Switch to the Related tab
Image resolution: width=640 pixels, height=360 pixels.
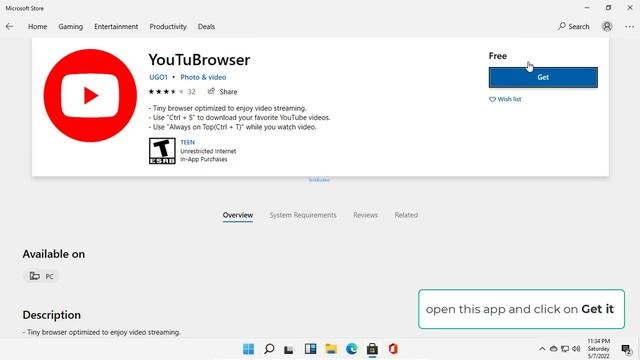pos(406,215)
